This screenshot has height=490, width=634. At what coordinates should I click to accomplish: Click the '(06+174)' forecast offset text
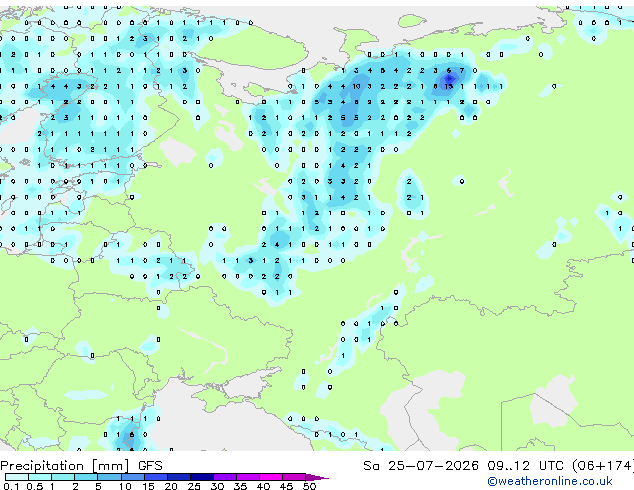[603, 466]
